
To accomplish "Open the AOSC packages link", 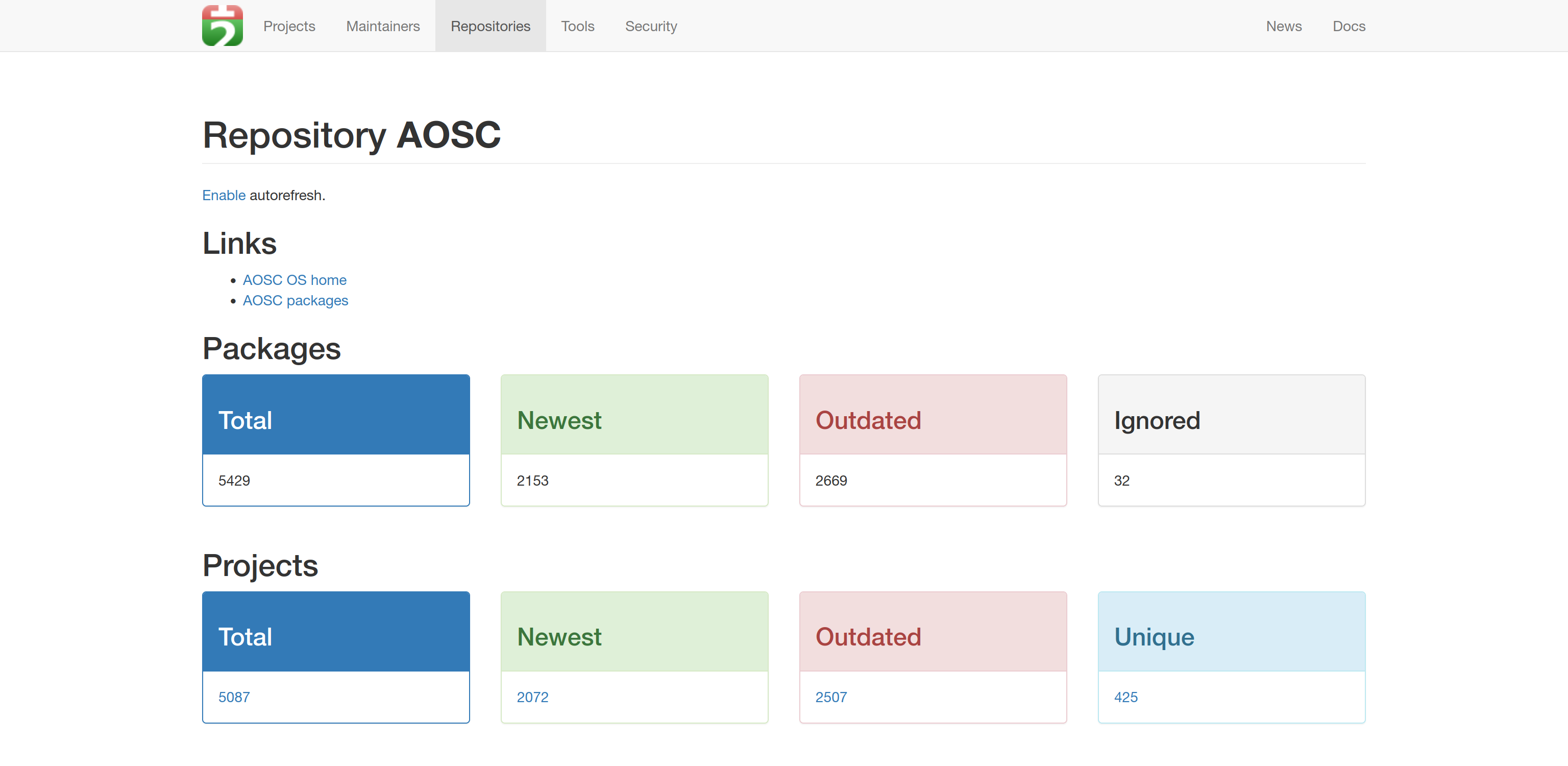I will point(295,300).
